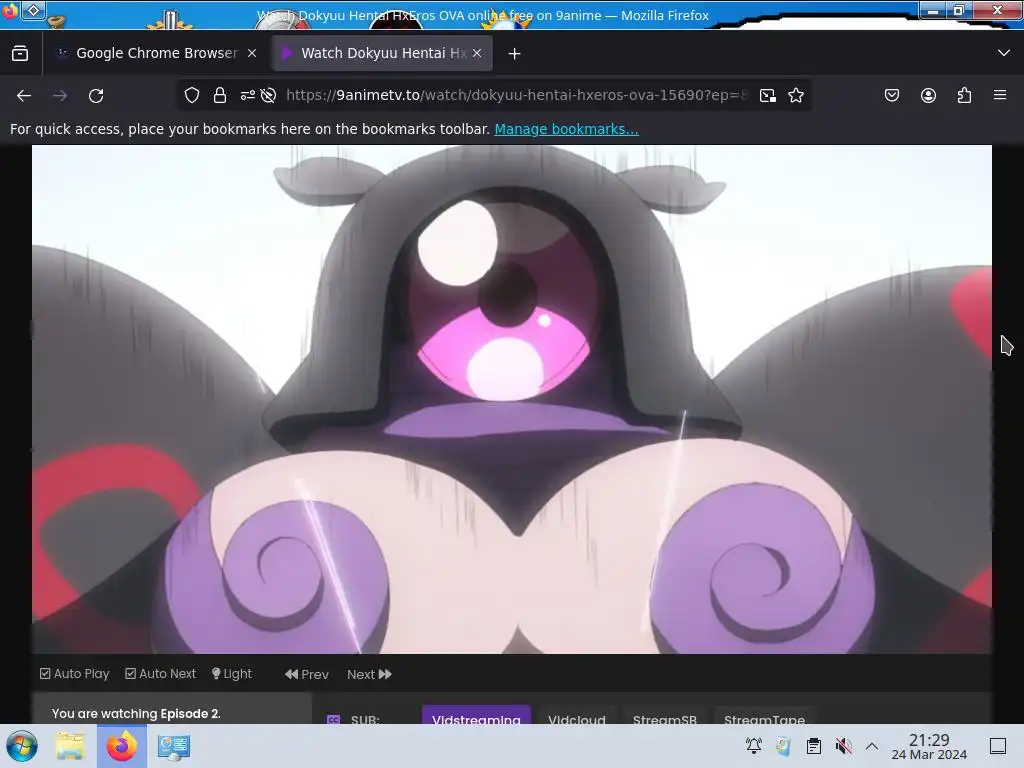
Task: Open picture-in-picture icon in address bar
Action: 768,95
